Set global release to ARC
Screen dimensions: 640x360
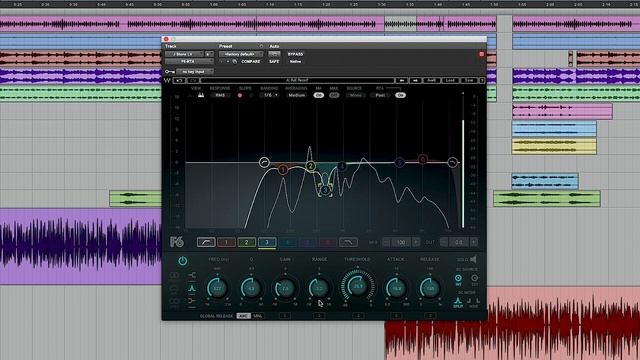coord(244,316)
